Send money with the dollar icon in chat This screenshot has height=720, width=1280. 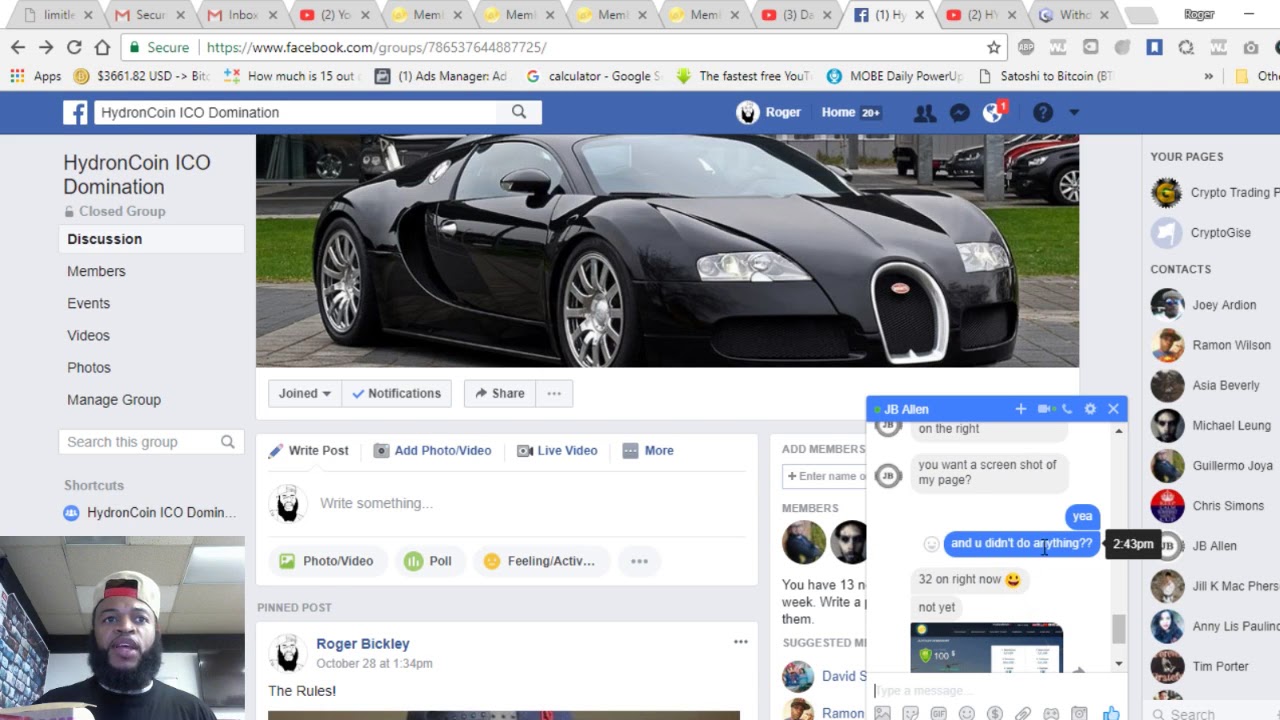[994, 713]
